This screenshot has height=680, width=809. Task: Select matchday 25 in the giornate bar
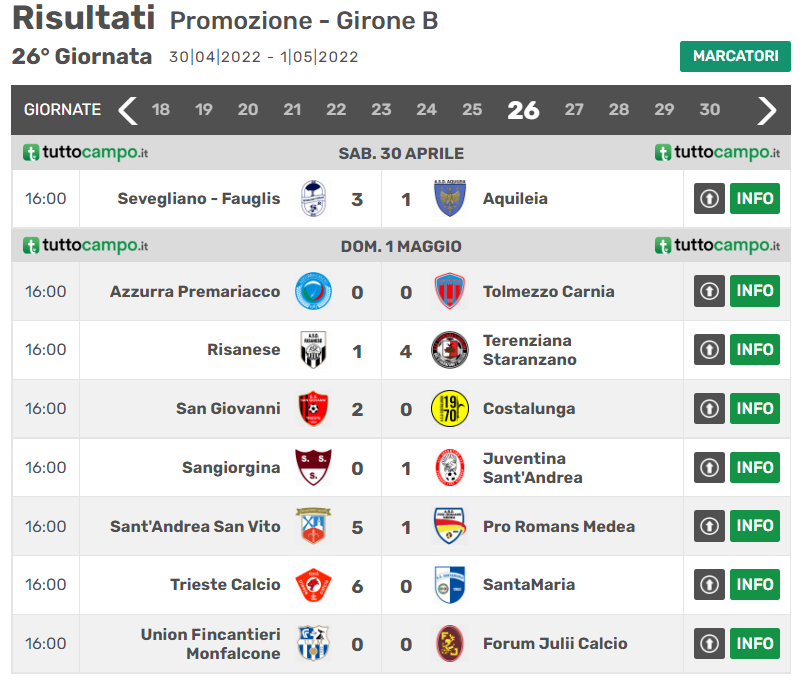(472, 110)
